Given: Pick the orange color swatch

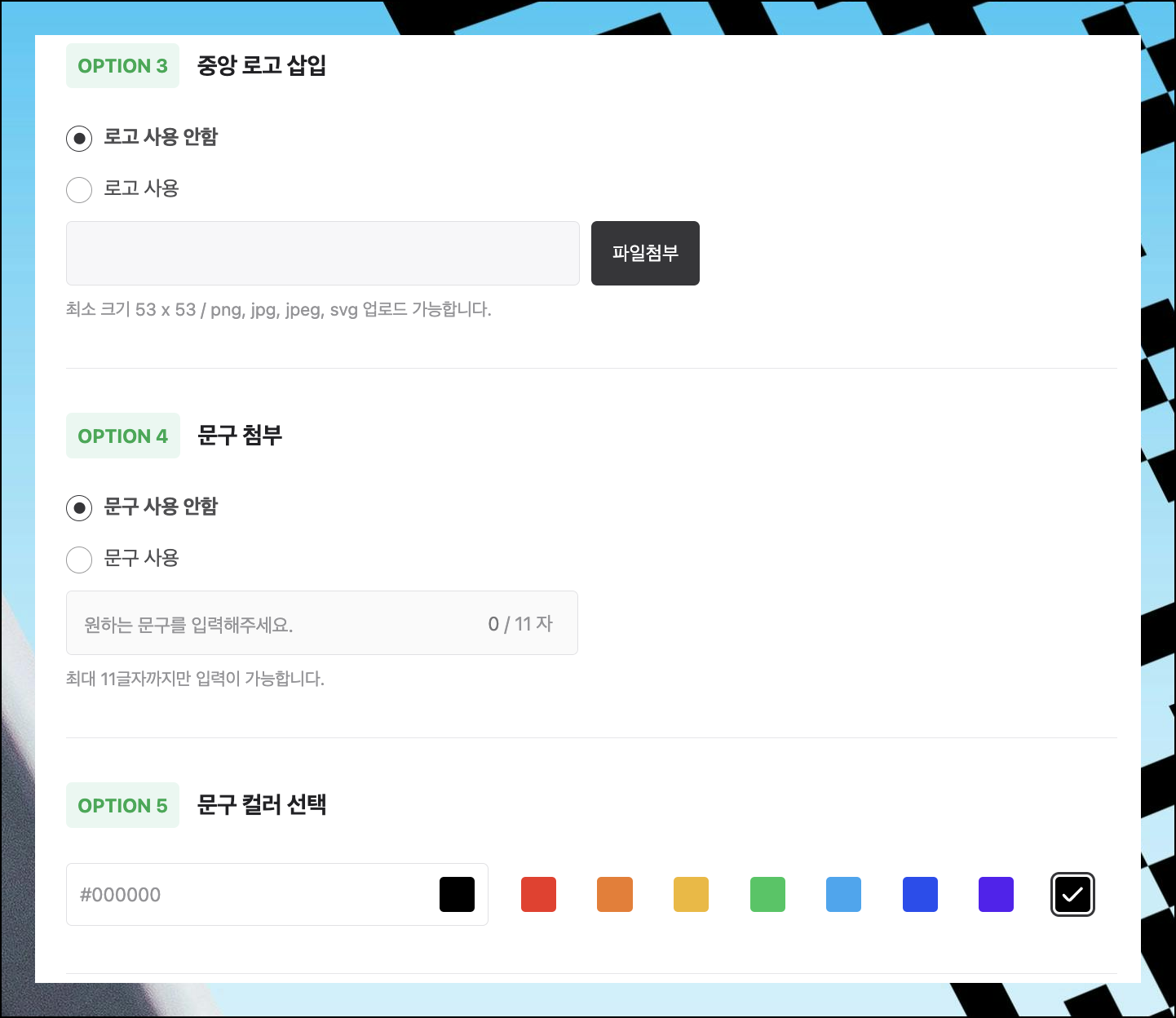Looking at the screenshot, I should pyautogui.click(x=615, y=894).
